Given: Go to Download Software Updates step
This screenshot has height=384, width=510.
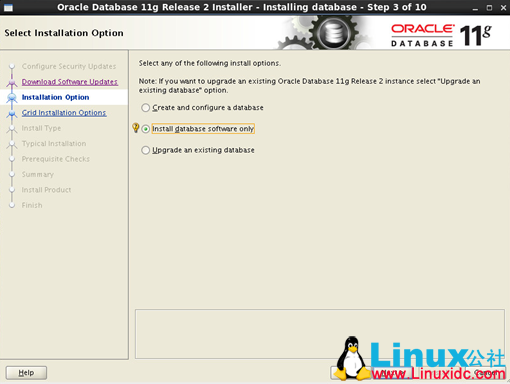Looking at the screenshot, I should 70,82.
